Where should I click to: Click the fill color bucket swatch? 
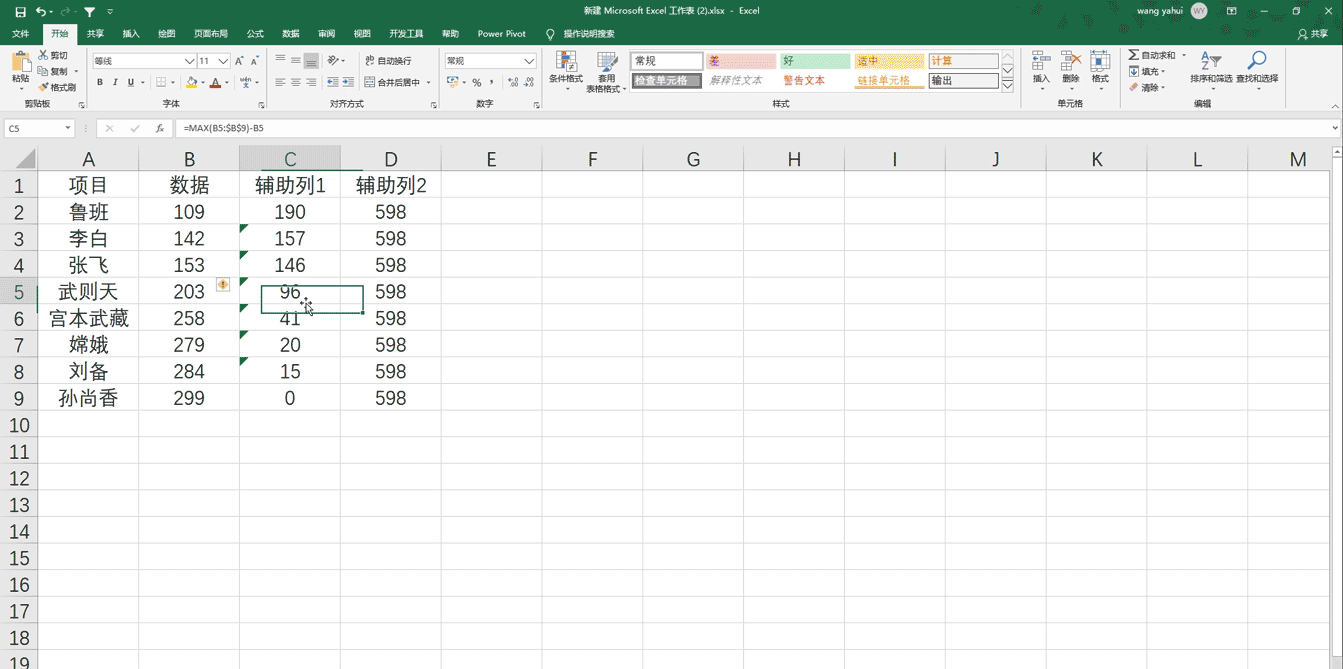pos(192,82)
